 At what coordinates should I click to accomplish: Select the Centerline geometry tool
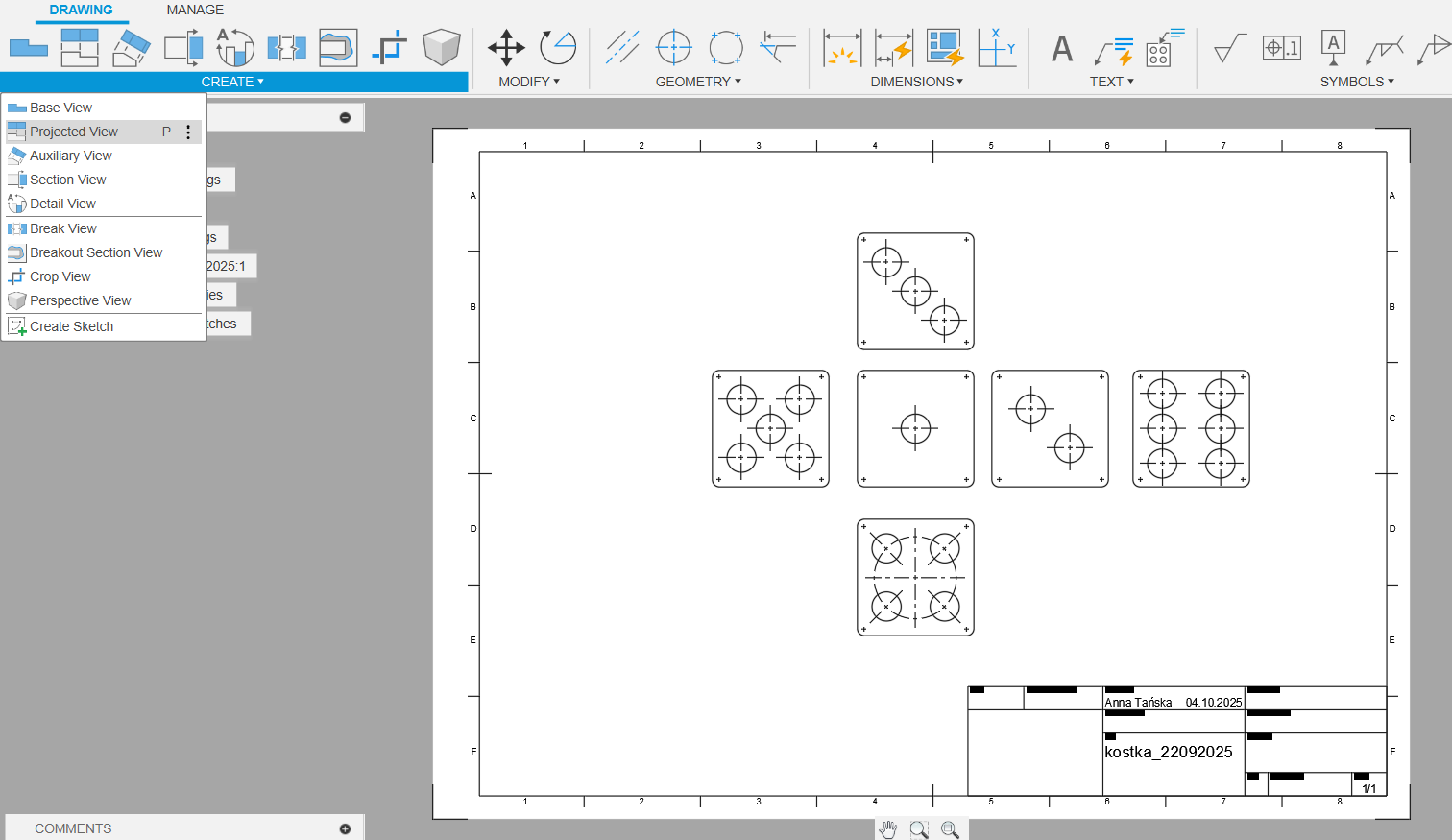click(622, 47)
